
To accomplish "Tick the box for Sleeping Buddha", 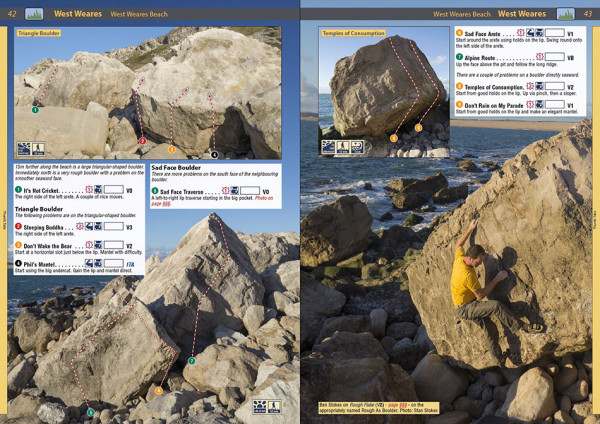I will point(114,226).
